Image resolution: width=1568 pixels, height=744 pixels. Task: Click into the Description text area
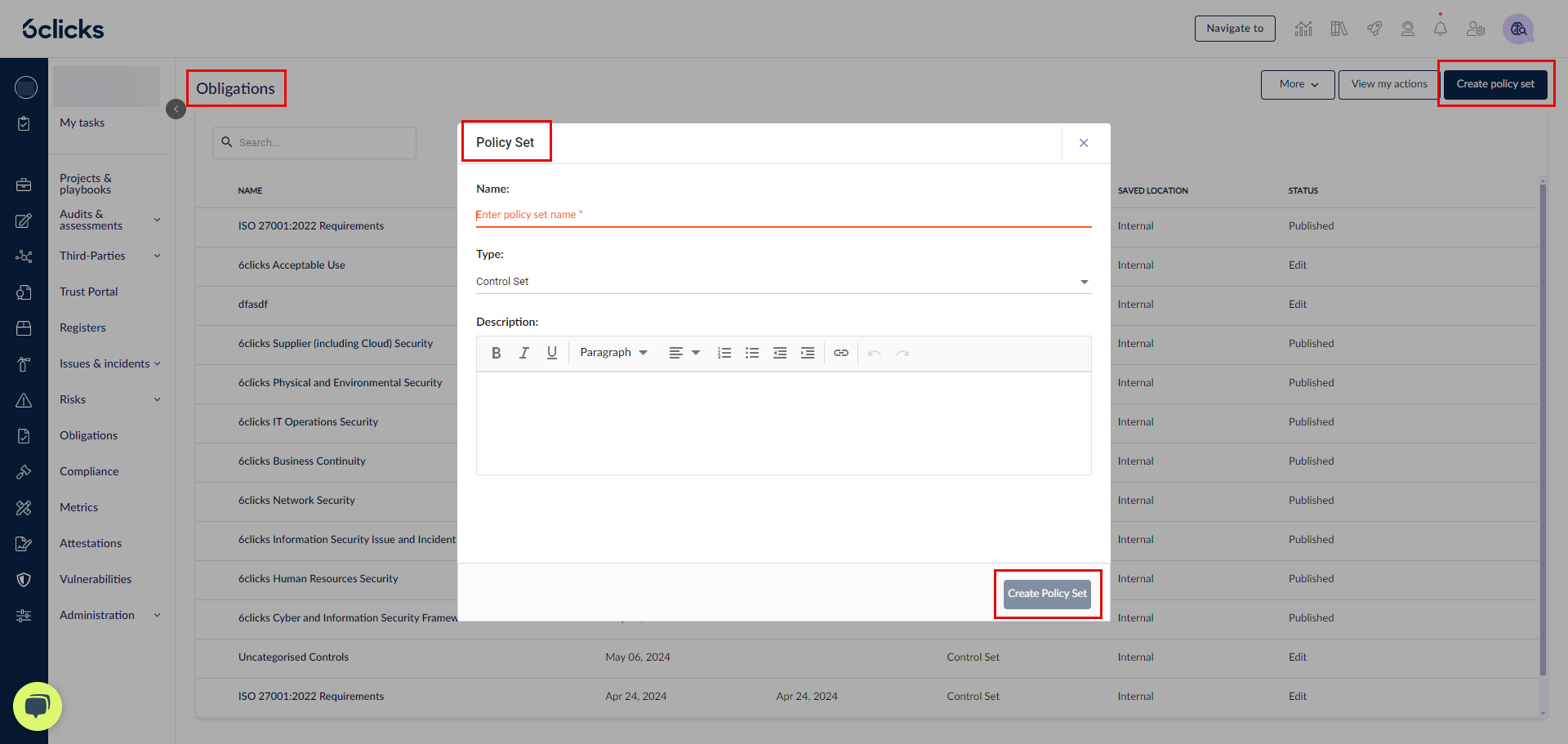pyautogui.click(x=783, y=423)
